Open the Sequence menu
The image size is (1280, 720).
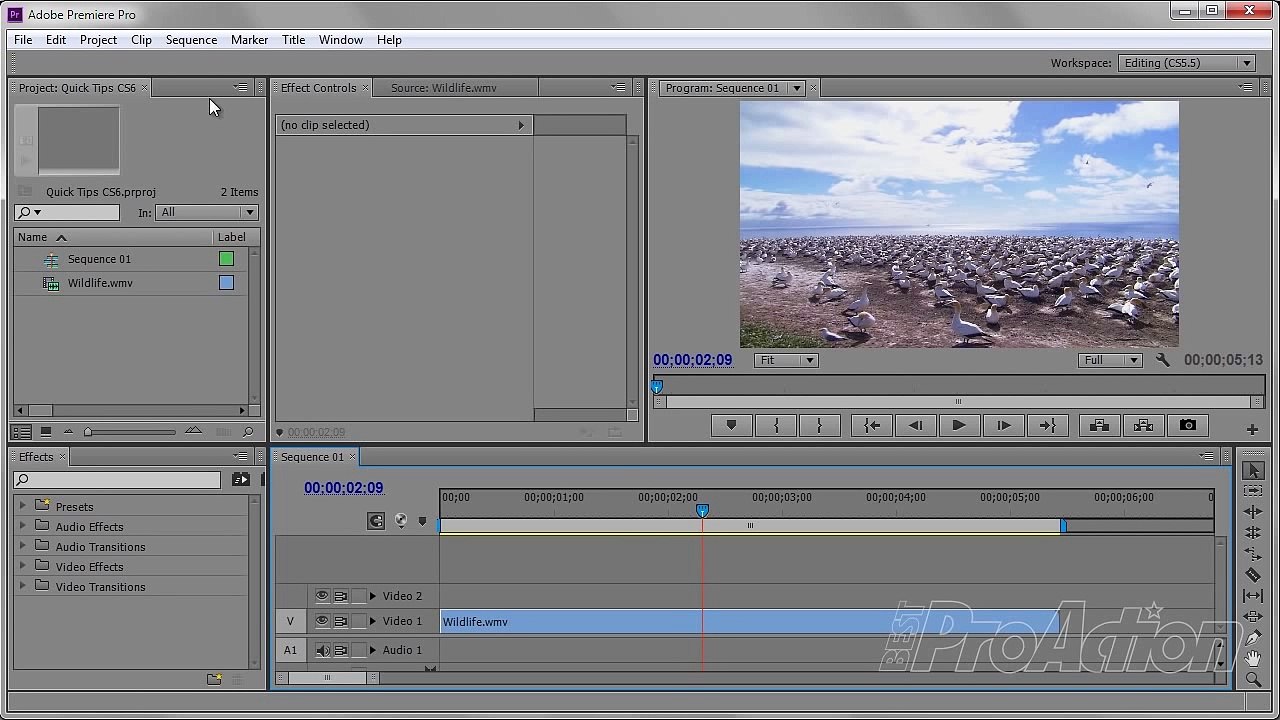191,40
